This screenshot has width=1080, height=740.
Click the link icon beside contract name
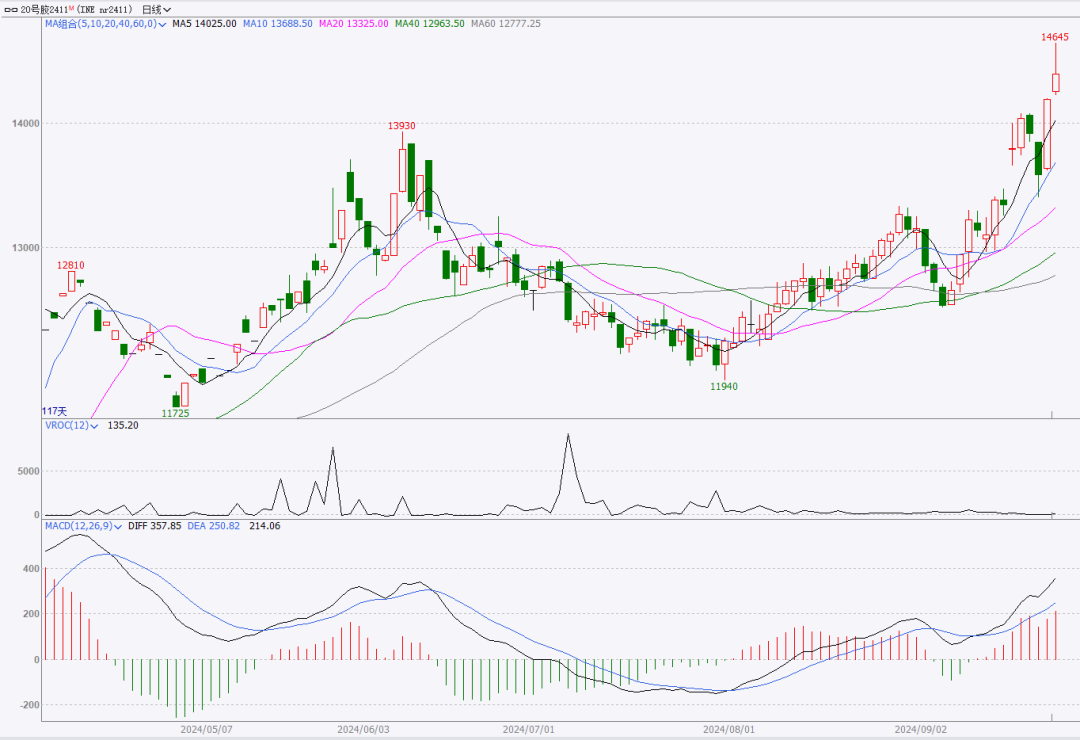pyautogui.click(x=11, y=9)
